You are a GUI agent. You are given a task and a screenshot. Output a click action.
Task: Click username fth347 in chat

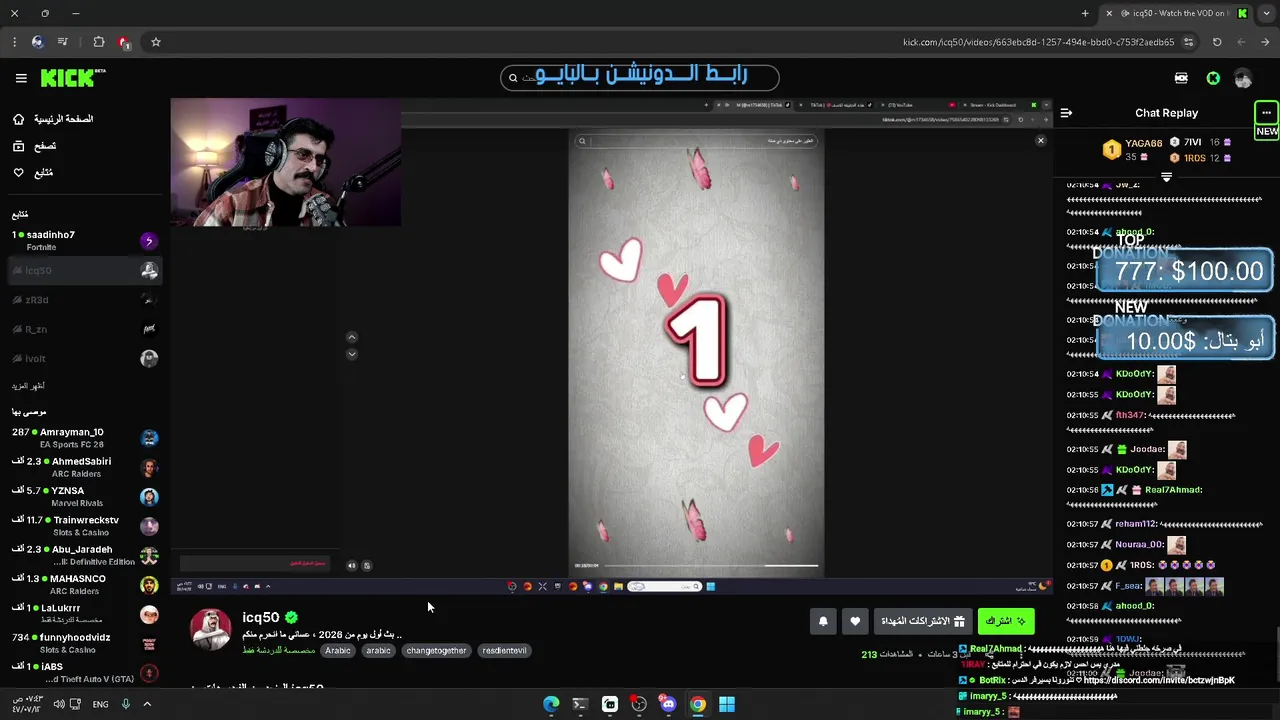tap(1129, 415)
